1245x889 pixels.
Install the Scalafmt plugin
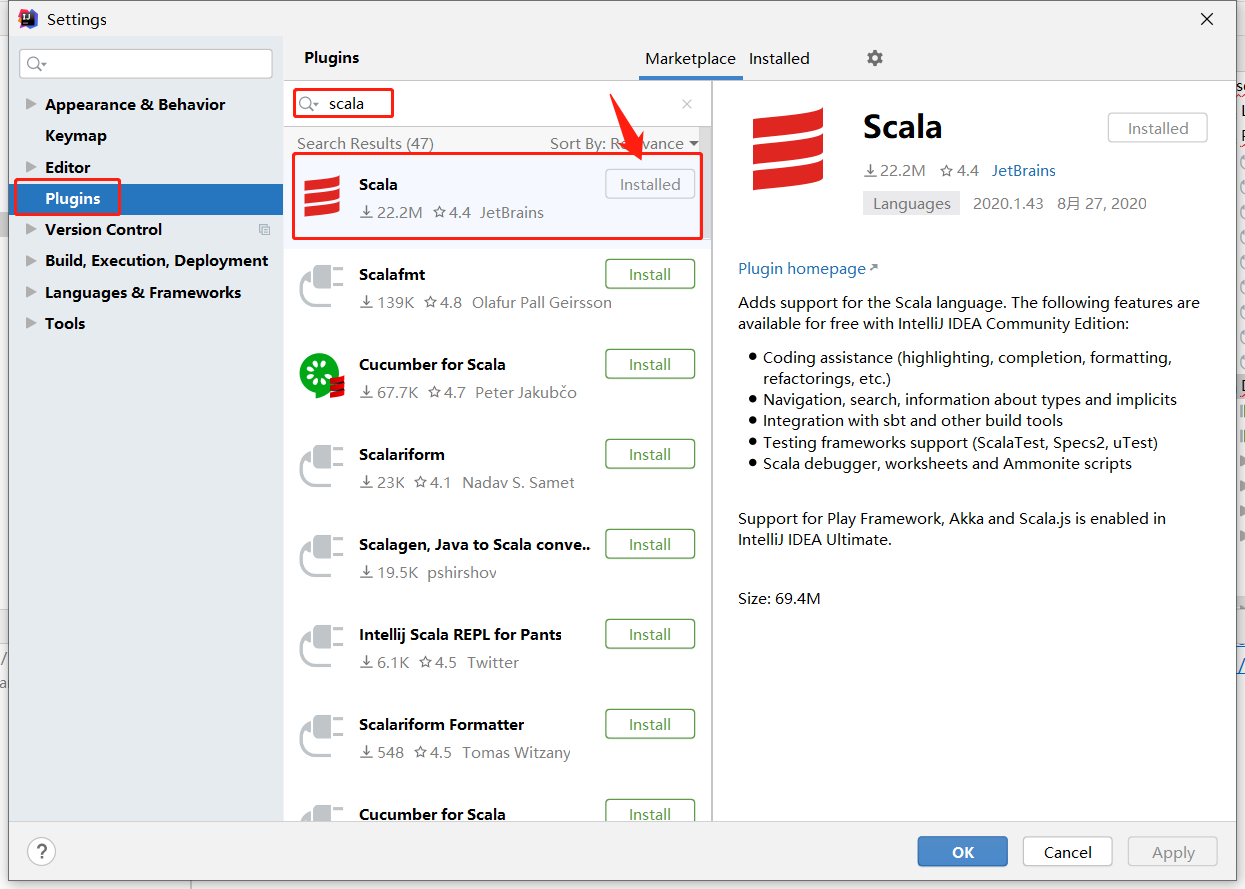(x=650, y=274)
